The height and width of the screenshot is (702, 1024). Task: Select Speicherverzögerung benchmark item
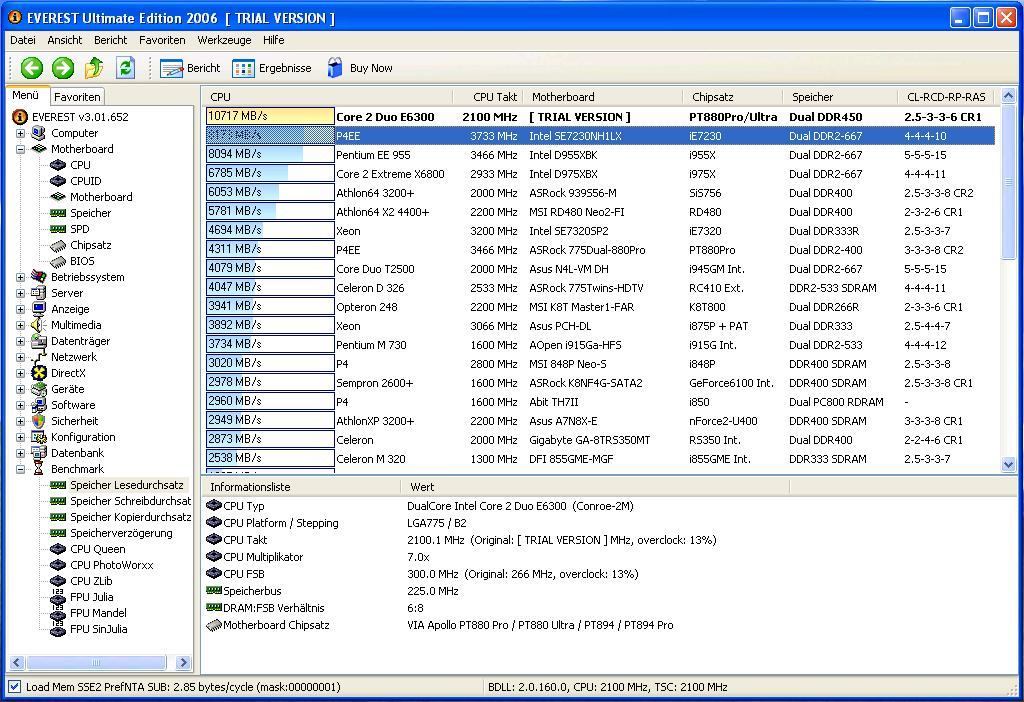121,534
